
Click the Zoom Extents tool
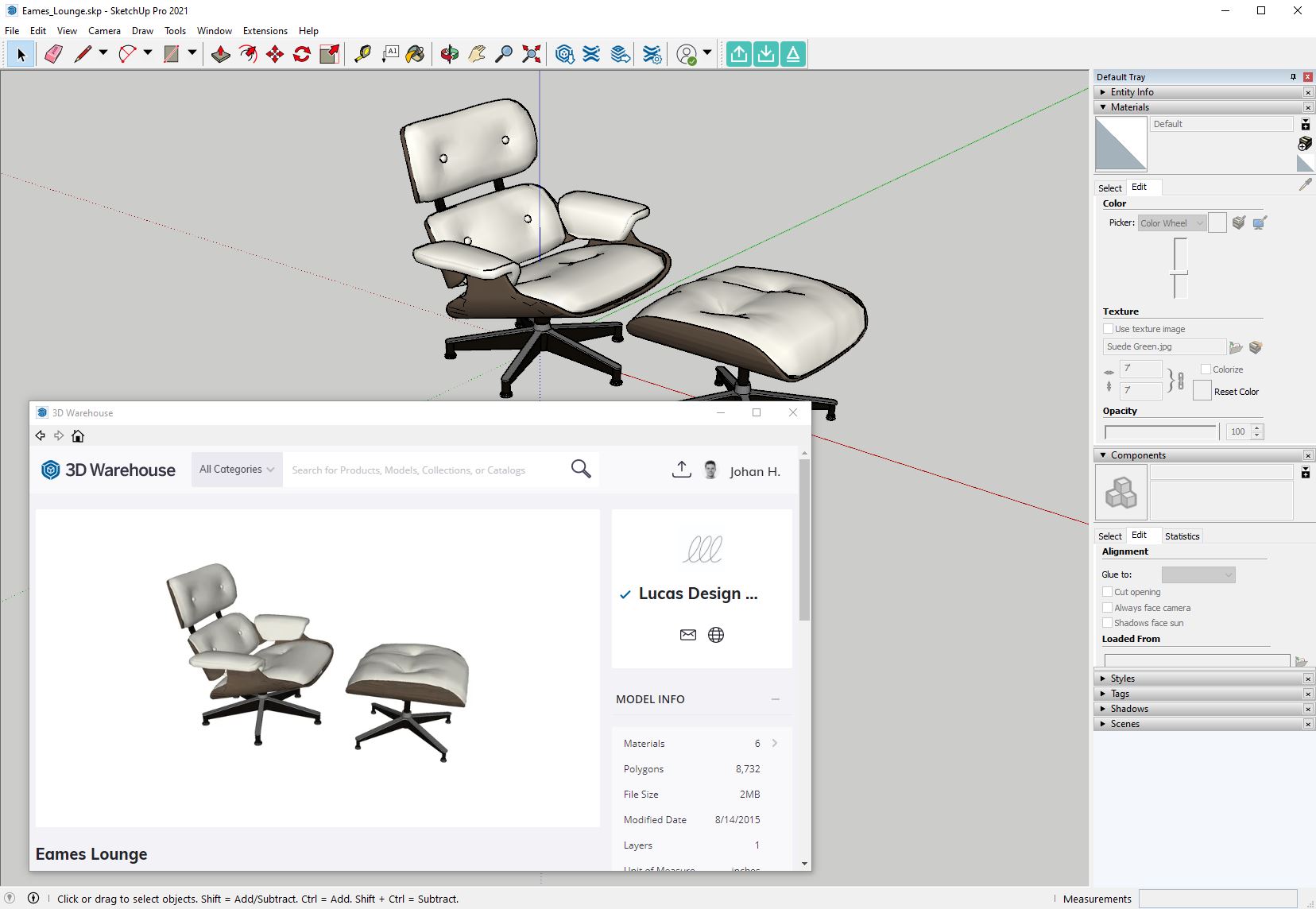(x=531, y=54)
